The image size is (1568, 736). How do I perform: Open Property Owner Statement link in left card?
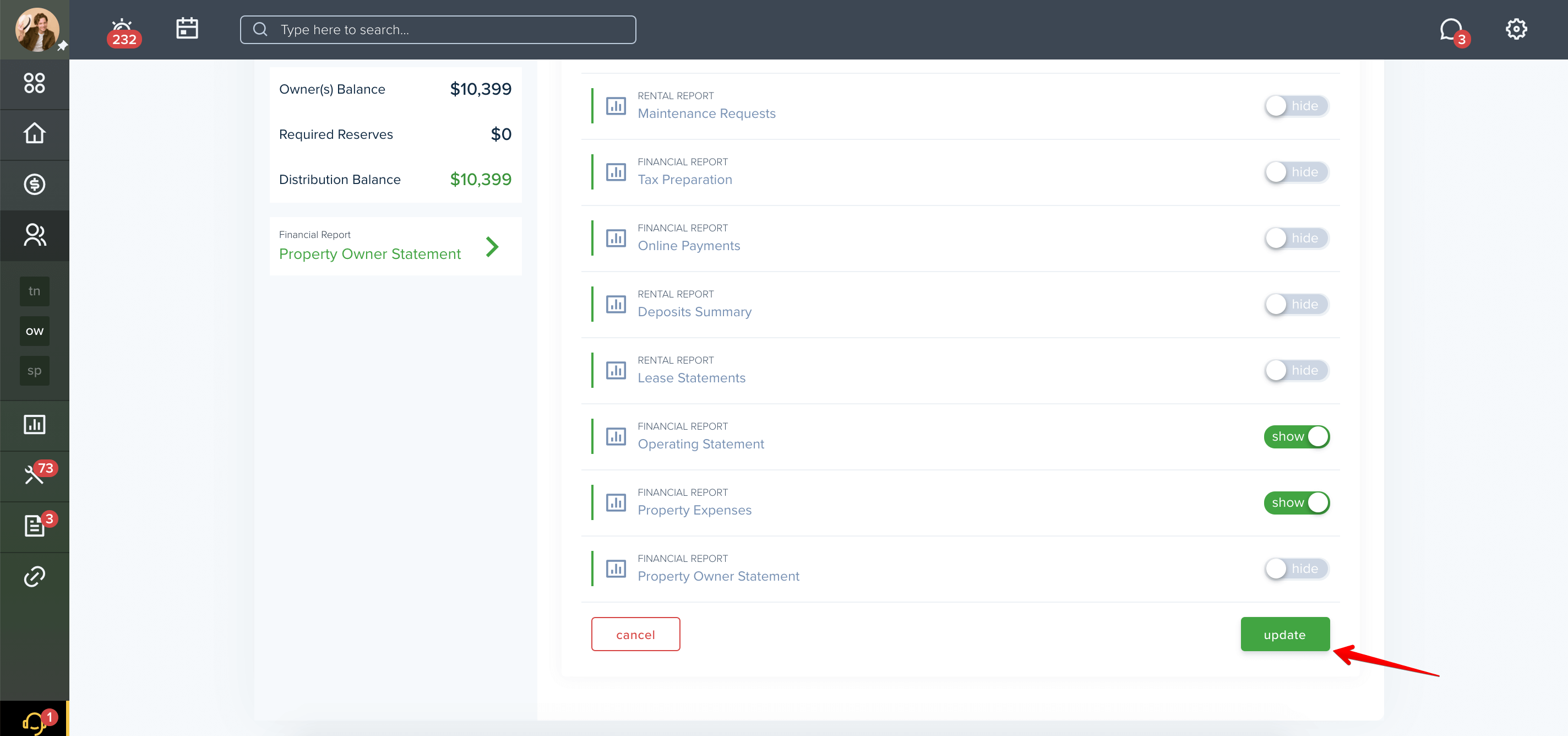click(x=369, y=254)
